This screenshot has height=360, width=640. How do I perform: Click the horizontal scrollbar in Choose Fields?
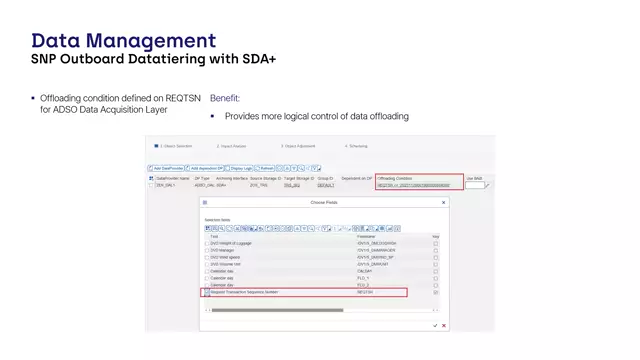(278, 310)
